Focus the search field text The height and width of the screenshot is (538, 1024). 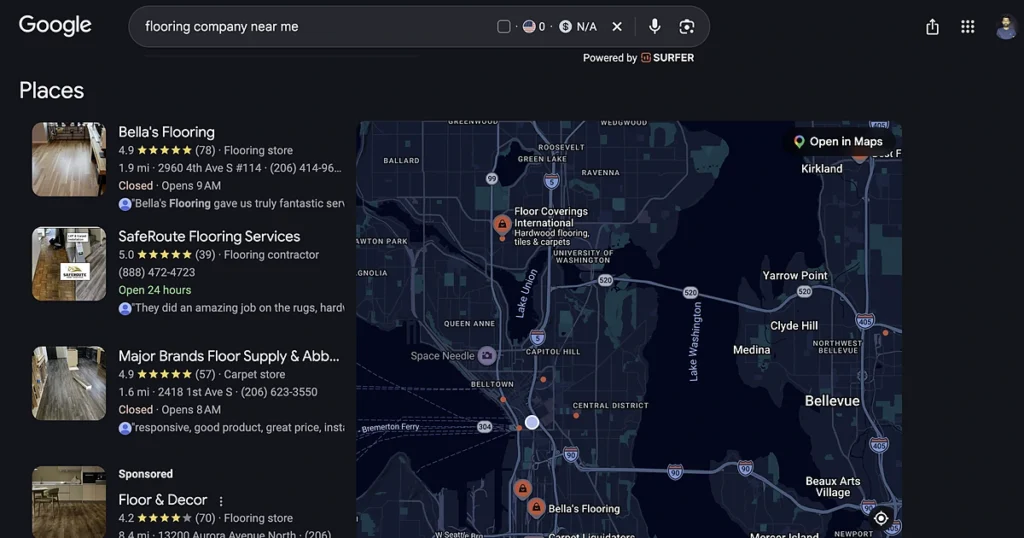[x=221, y=27]
